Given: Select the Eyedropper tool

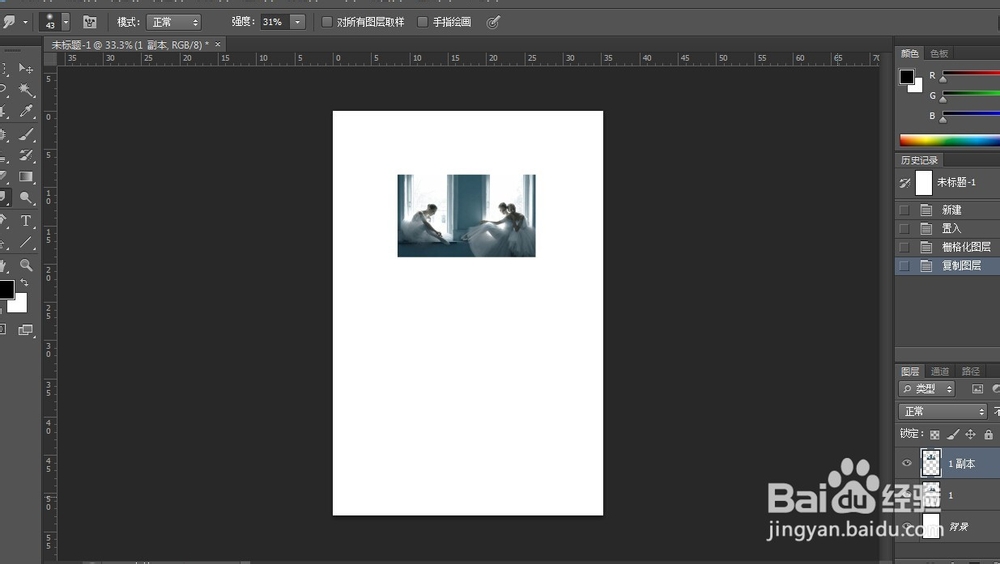Looking at the screenshot, I should pos(26,112).
